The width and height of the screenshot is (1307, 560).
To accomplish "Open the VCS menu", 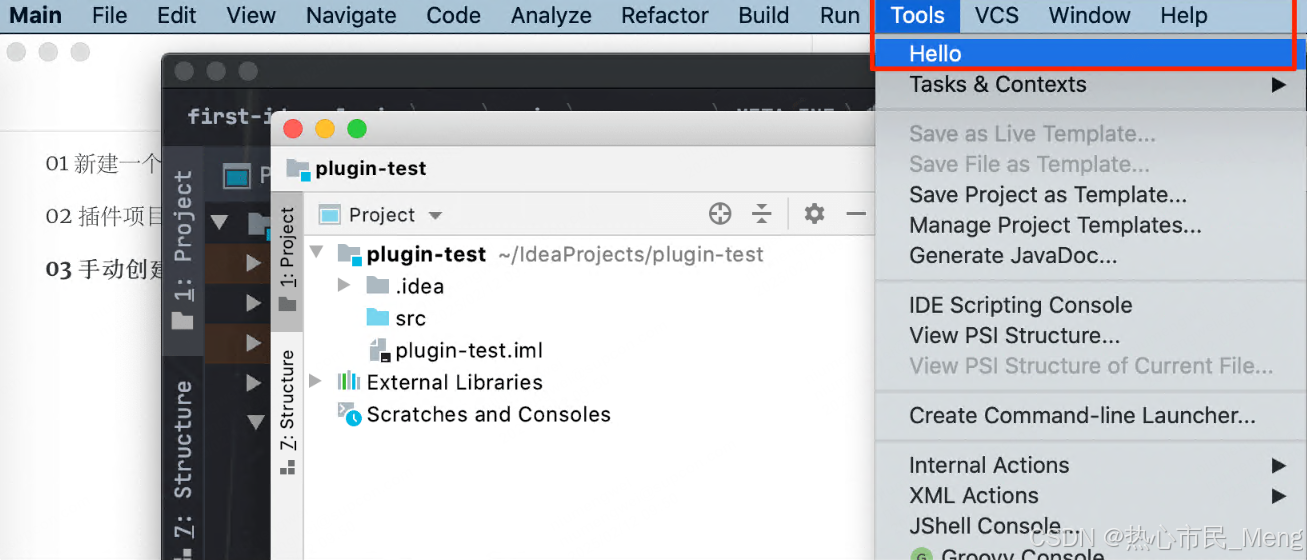I will (996, 16).
